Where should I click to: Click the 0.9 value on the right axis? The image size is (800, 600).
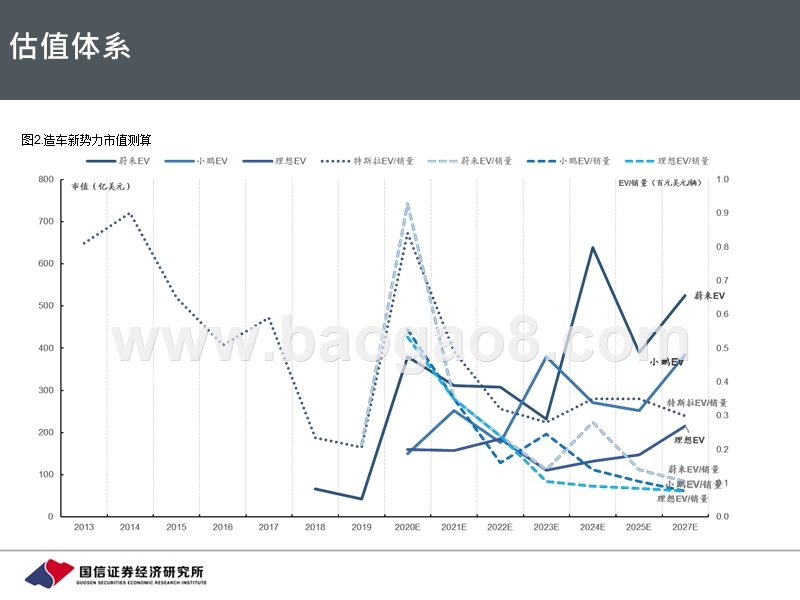tap(722, 213)
